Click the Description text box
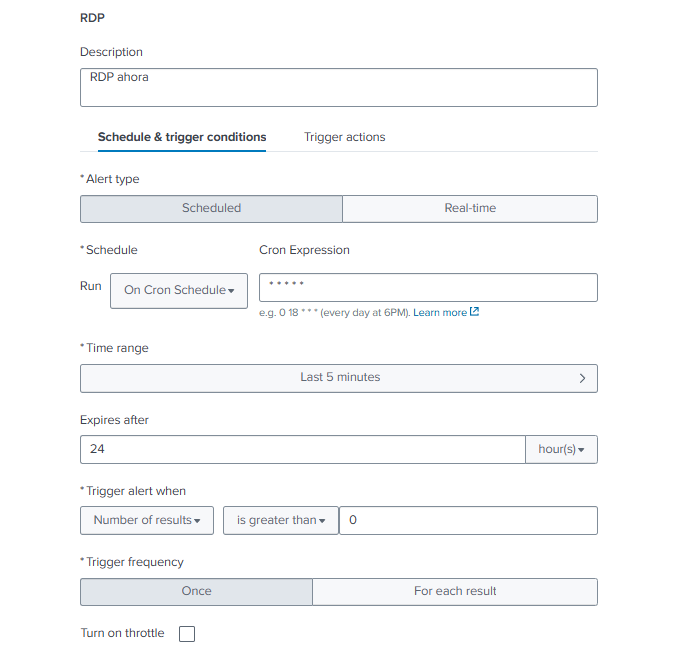Screen dimensions: 683x649 pyautogui.click(x=338, y=87)
